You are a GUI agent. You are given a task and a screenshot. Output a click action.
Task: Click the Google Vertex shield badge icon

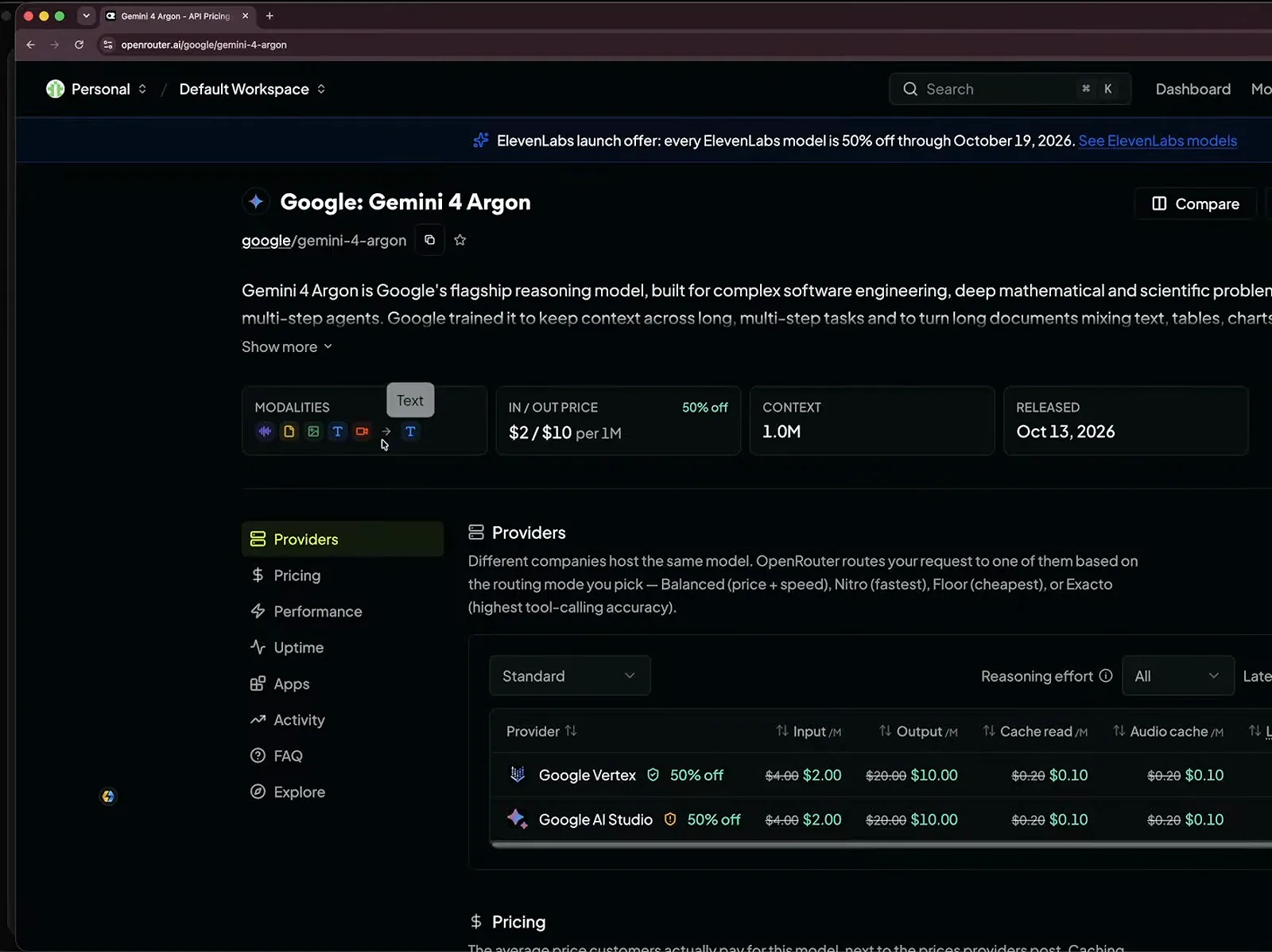(x=653, y=775)
